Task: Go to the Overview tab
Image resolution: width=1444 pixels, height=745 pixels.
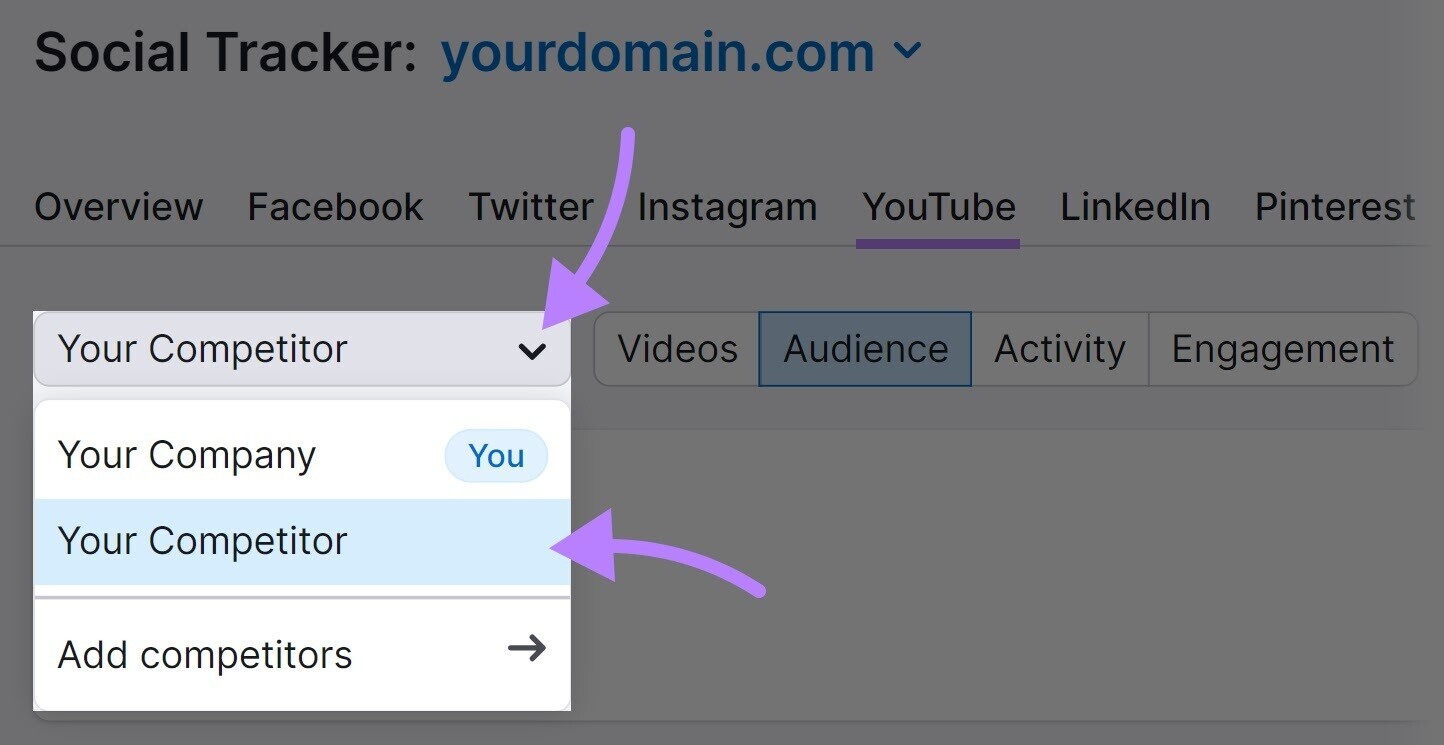Action: 118,207
